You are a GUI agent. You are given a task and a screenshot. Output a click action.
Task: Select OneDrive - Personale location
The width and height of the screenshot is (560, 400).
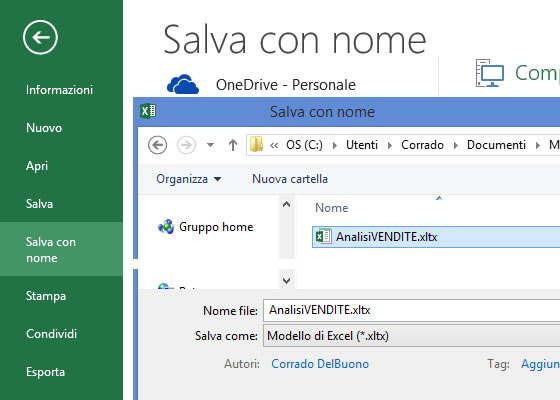(x=285, y=85)
